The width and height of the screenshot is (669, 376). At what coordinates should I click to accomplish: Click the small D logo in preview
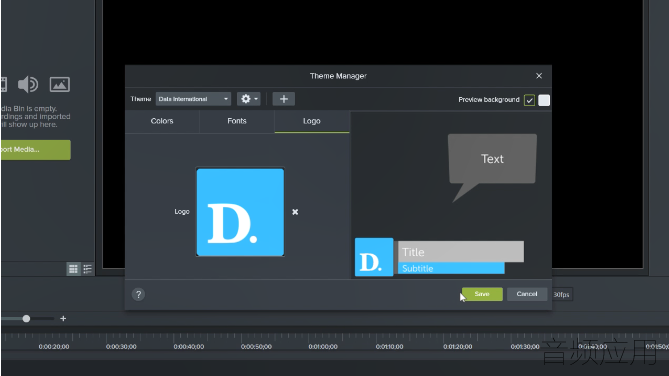374,257
